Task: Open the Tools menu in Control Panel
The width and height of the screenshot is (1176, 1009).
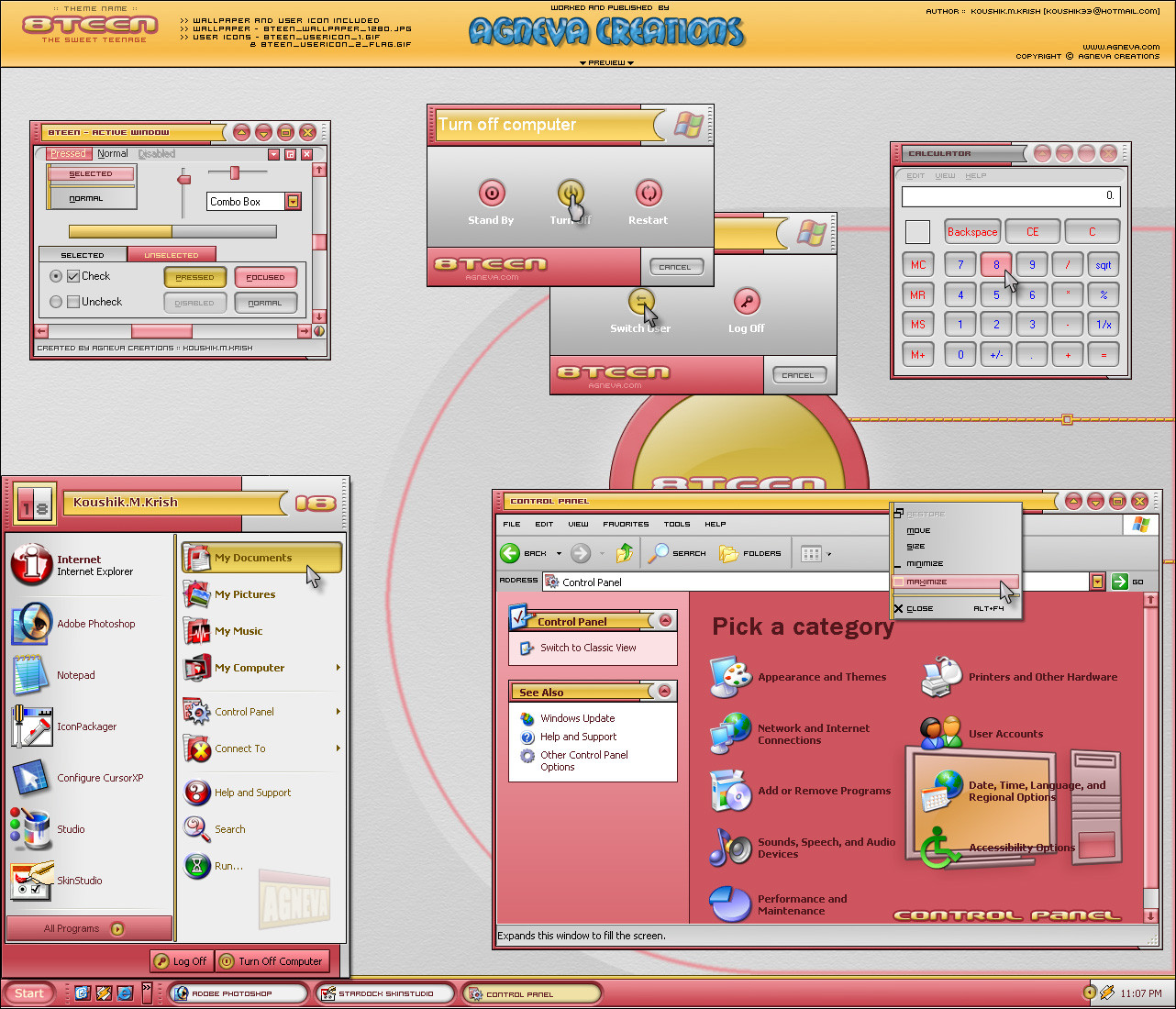Action: 677,524
